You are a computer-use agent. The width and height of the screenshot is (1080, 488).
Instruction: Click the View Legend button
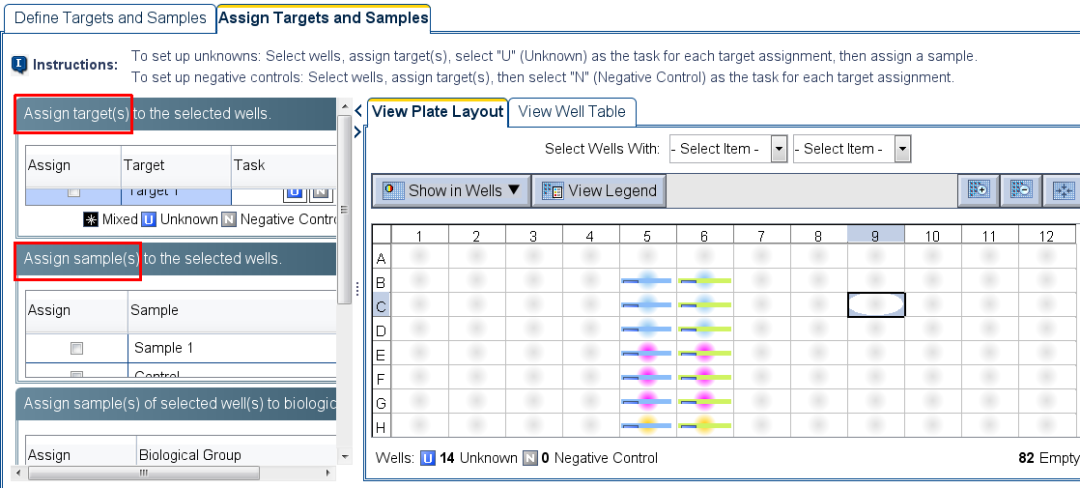coord(599,191)
